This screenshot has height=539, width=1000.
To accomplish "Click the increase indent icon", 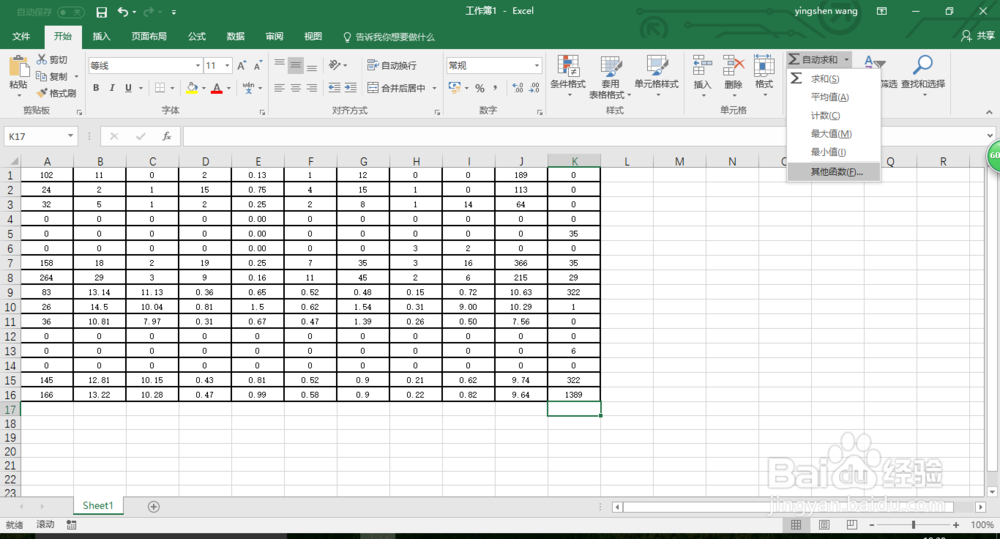I will coord(351,88).
